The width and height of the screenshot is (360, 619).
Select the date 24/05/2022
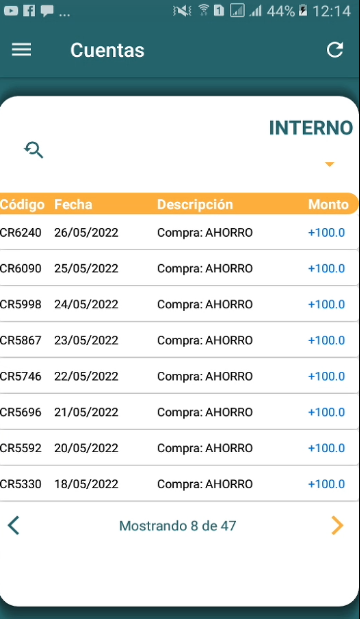point(86,305)
